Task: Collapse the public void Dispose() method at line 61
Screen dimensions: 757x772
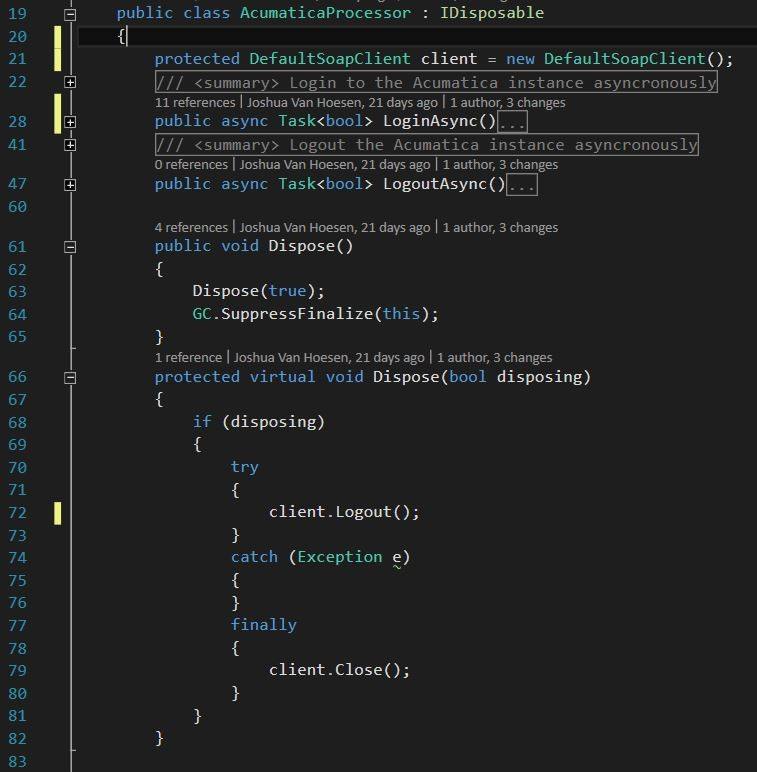Action: click(x=70, y=247)
